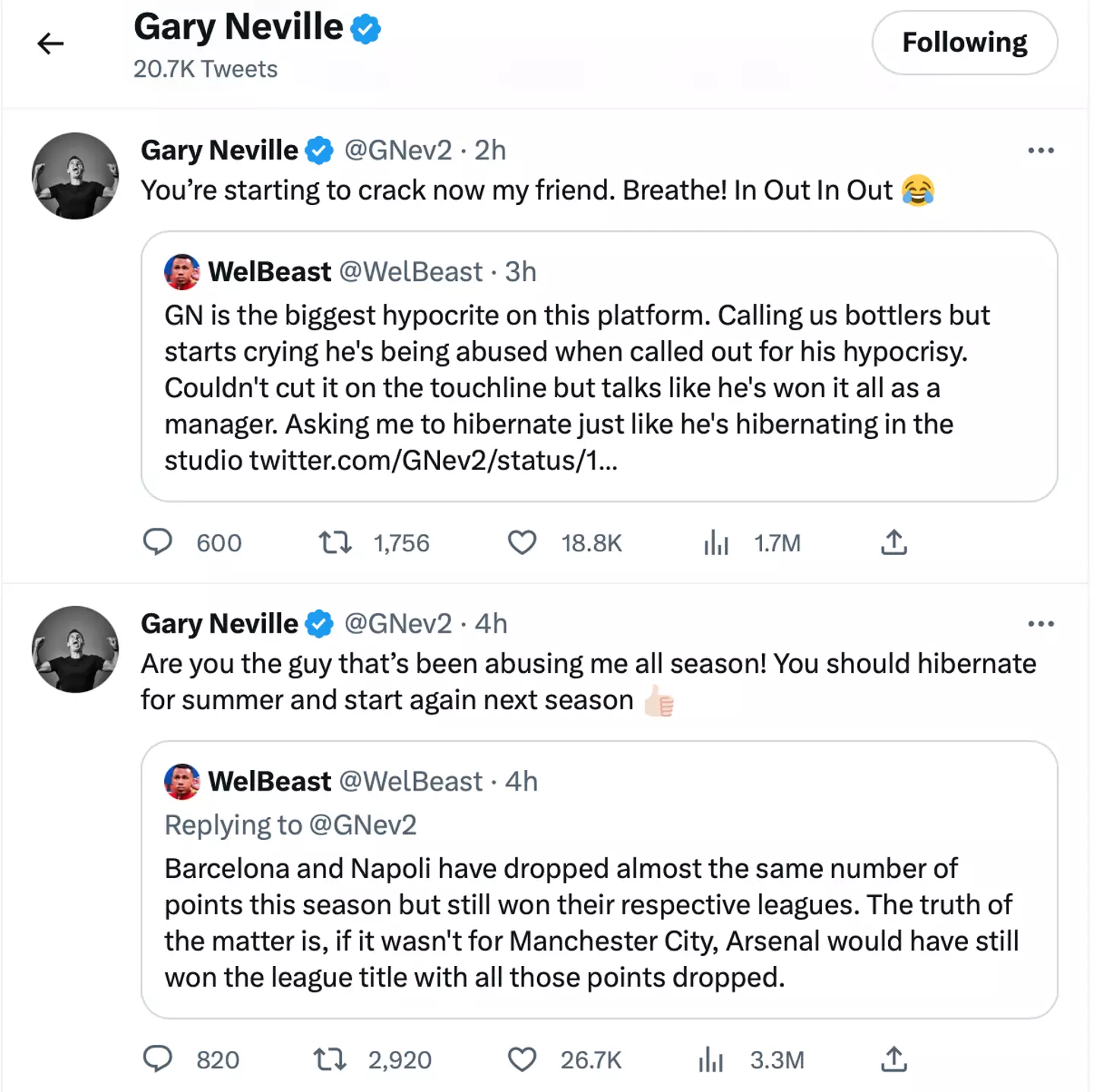This screenshot has width=1094, height=1092.
Task: Open WelBeast's profile picture in 3h quote
Action: click(182, 272)
